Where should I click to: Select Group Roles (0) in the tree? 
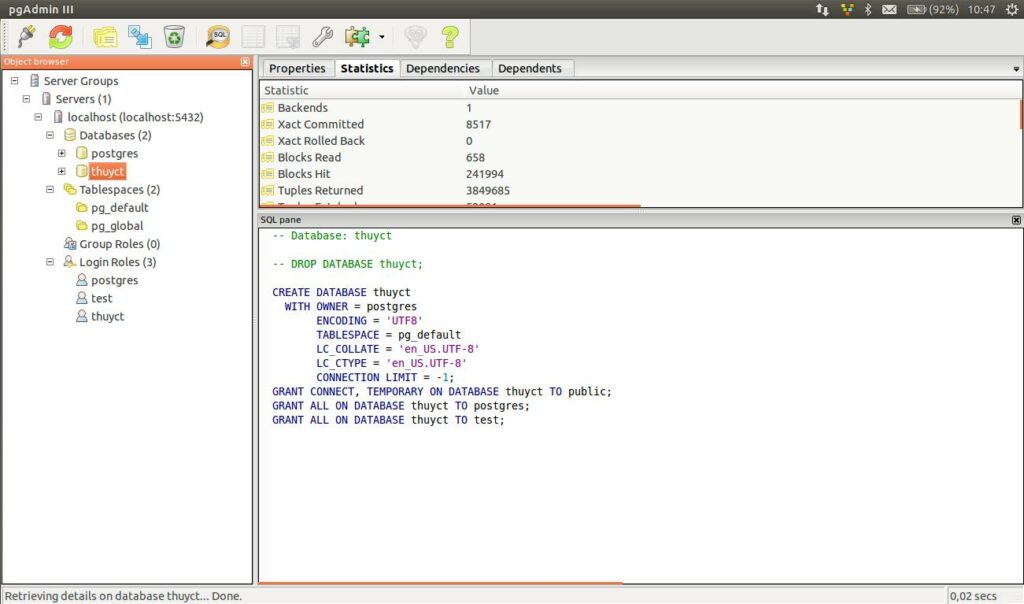[x=120, y=244]
